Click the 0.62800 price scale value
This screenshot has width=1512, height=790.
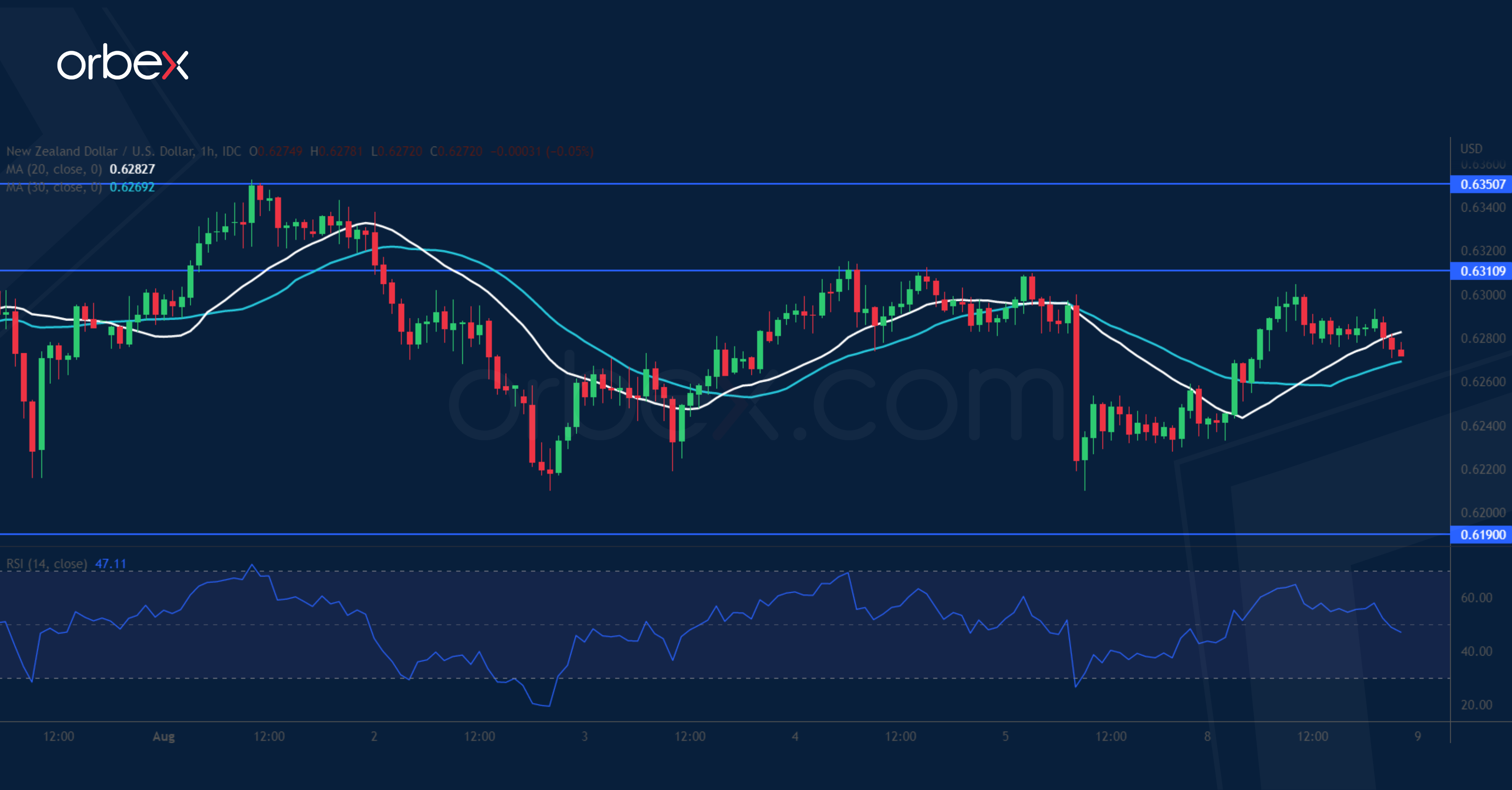tap(1483, 339)
